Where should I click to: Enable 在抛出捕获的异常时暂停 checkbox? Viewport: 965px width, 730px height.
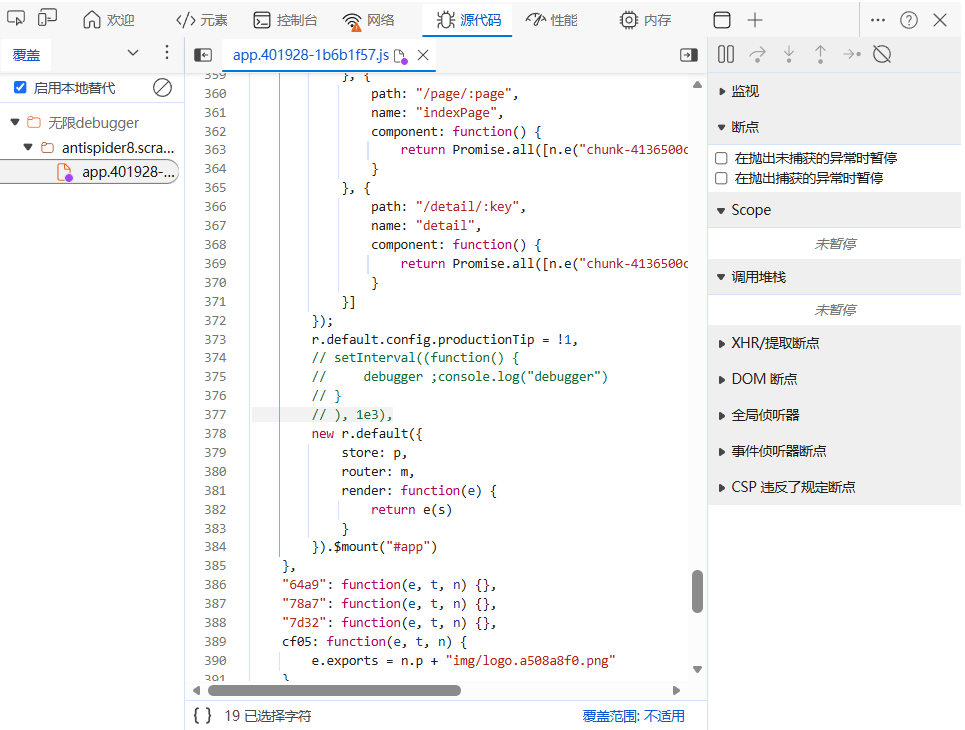[721, 178]
